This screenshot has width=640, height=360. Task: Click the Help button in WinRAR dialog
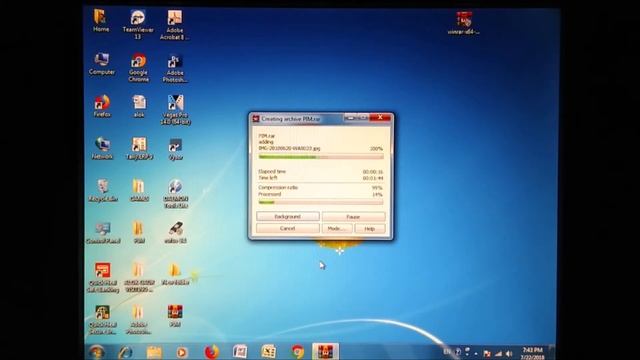(369, 229)
